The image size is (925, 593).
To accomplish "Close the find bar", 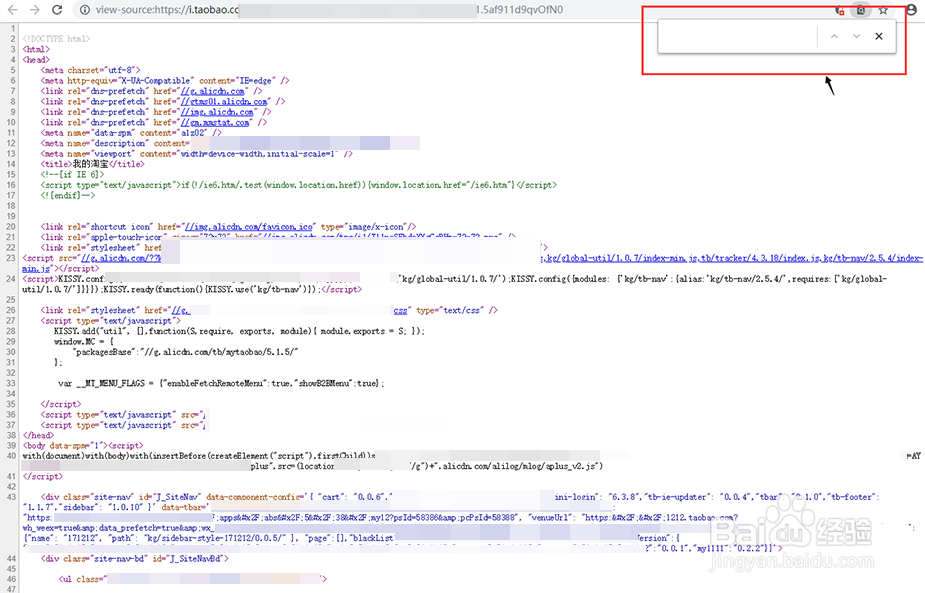I will pos(879,37).
